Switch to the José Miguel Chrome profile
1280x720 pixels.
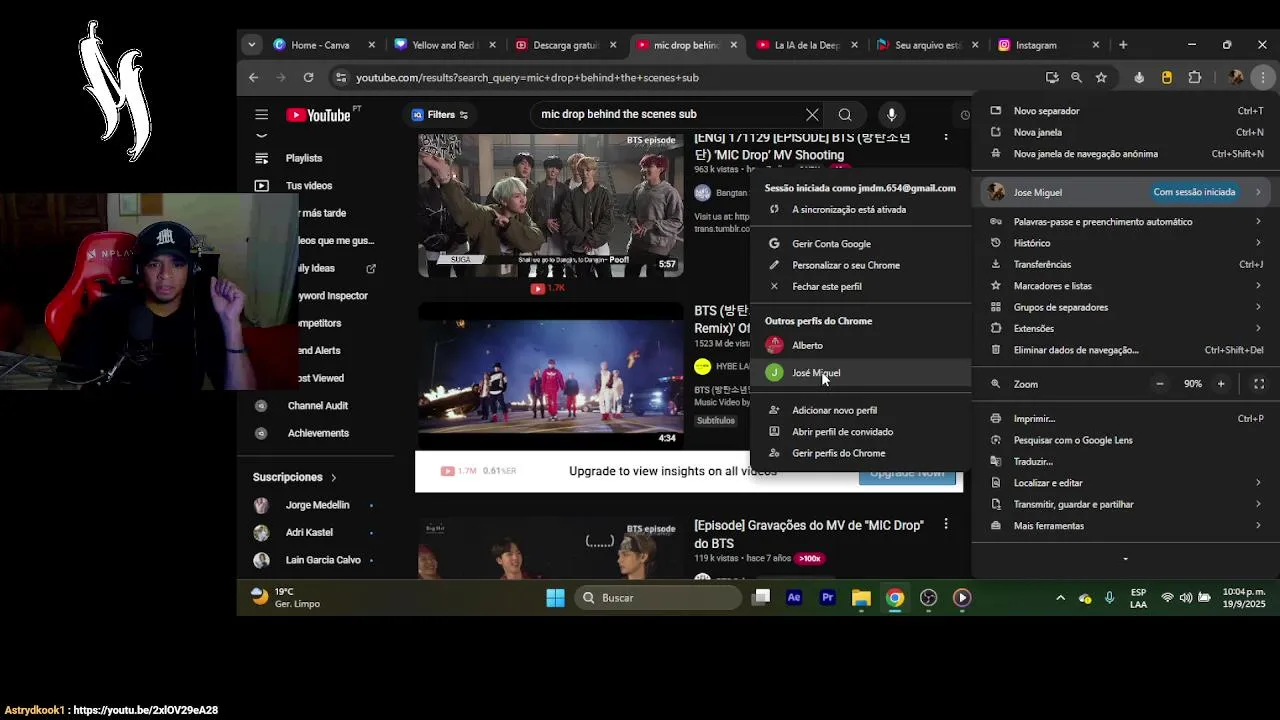point(861,373)
